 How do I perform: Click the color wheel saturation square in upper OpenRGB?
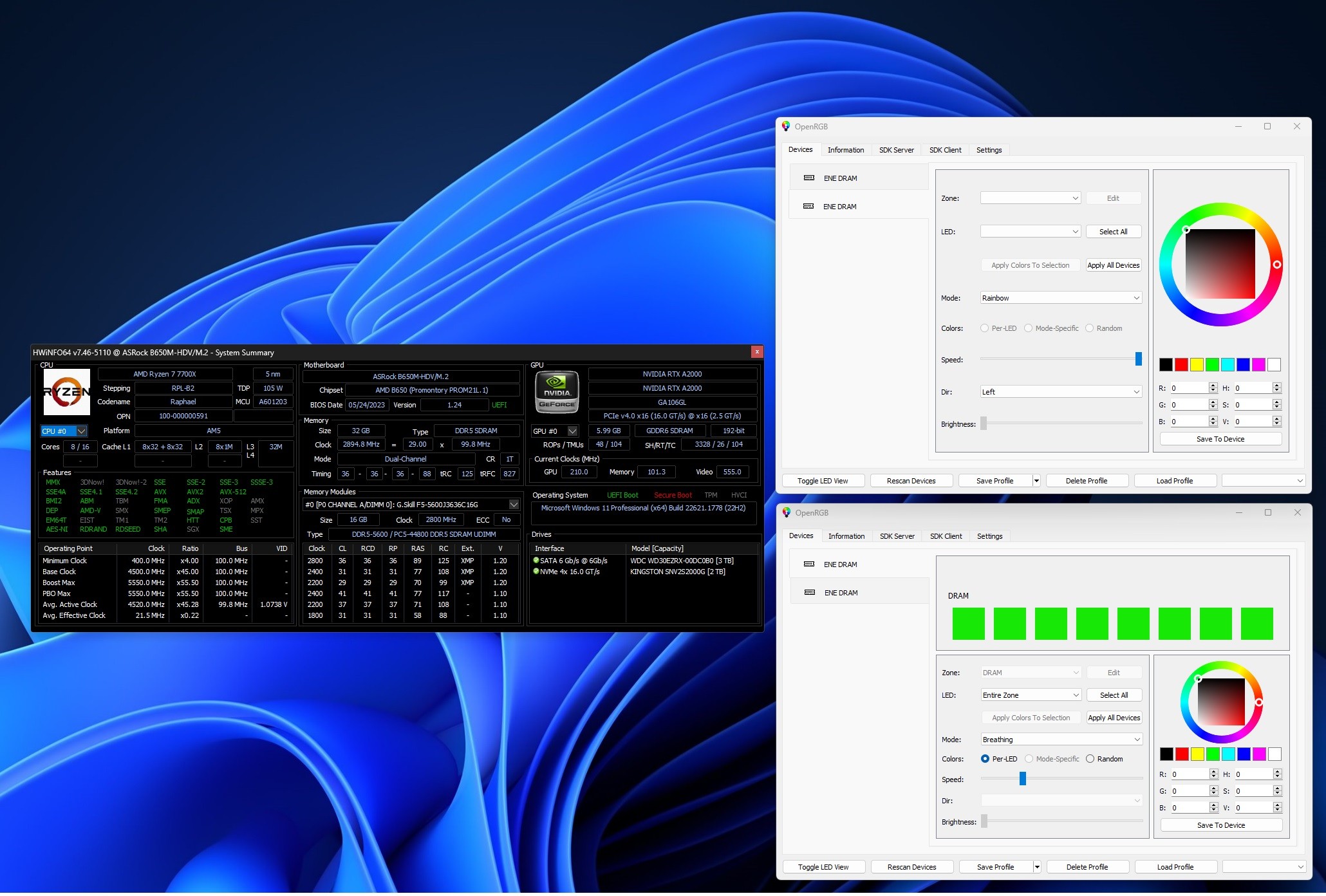[1220, 264]
